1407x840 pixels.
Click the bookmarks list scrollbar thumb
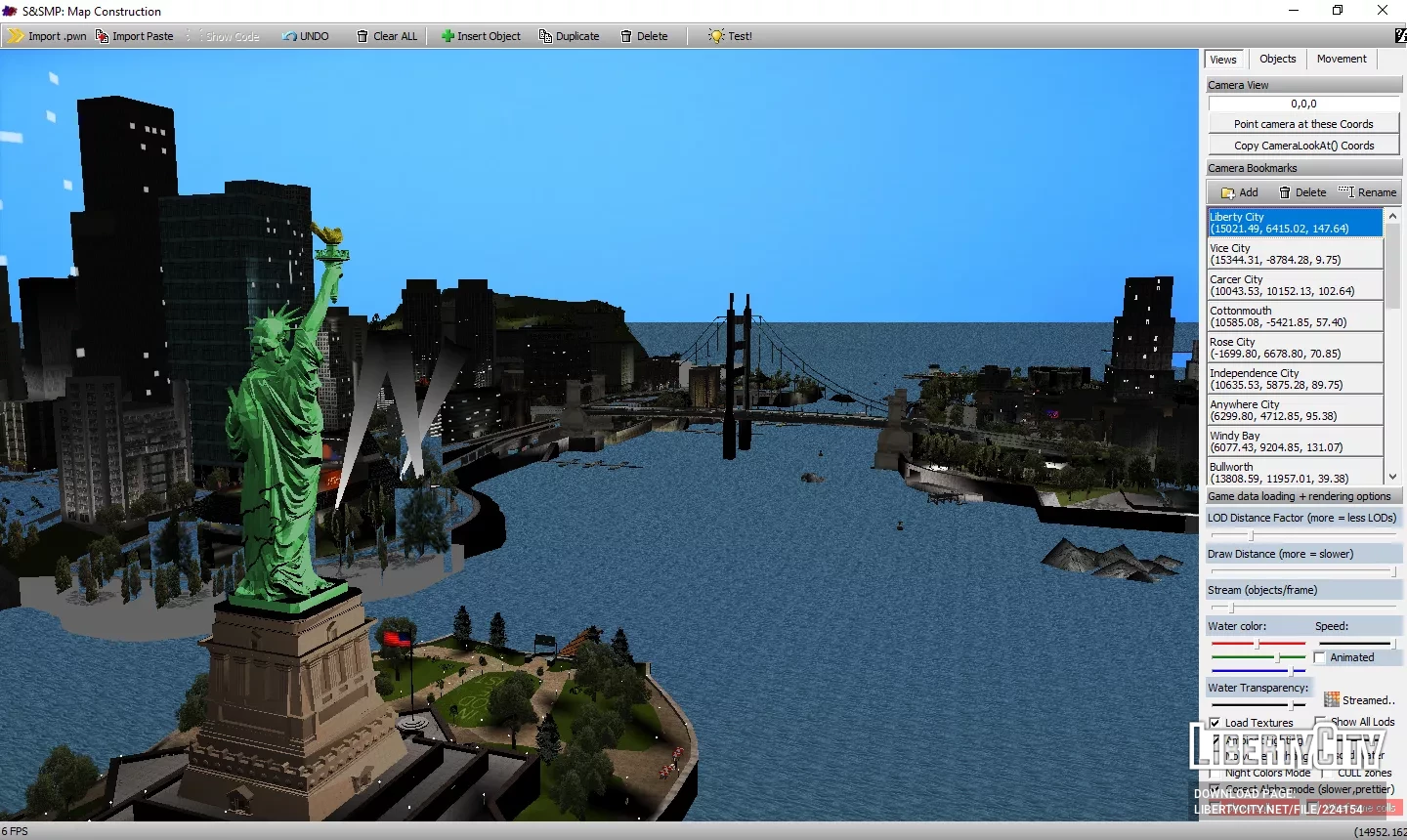1393,266
